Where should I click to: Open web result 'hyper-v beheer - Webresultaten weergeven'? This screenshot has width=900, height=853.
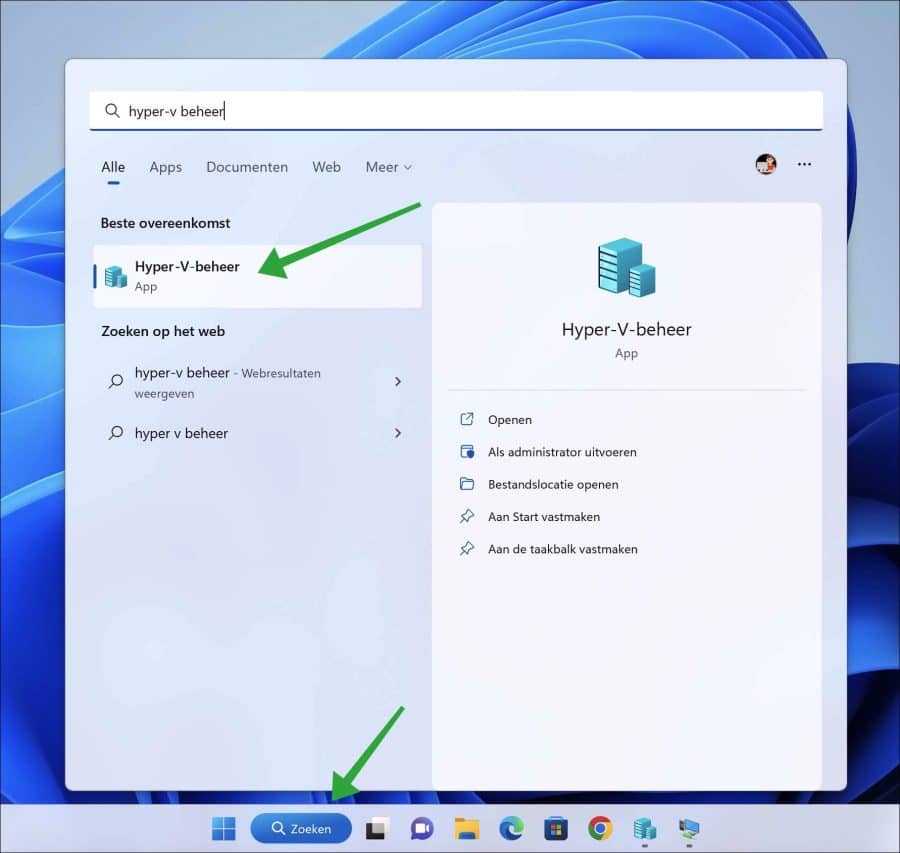click(257, 382)
